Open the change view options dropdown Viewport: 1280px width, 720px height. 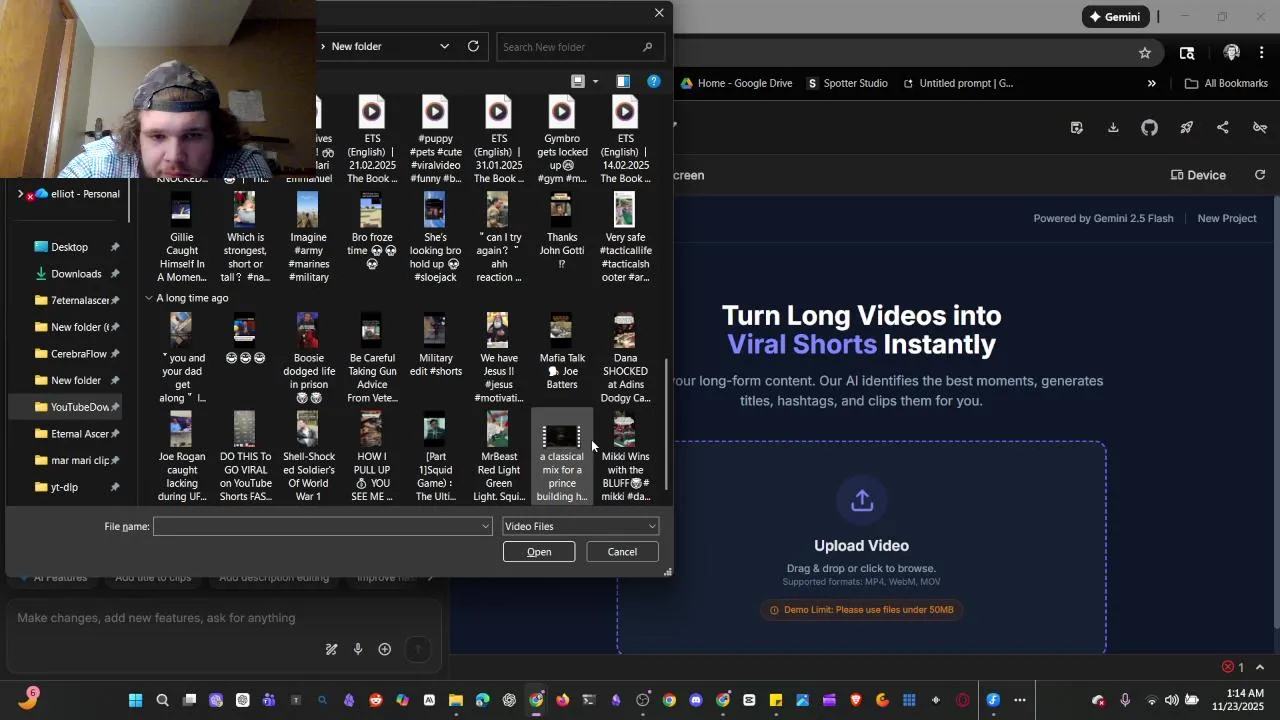click(x=595, y=82)
